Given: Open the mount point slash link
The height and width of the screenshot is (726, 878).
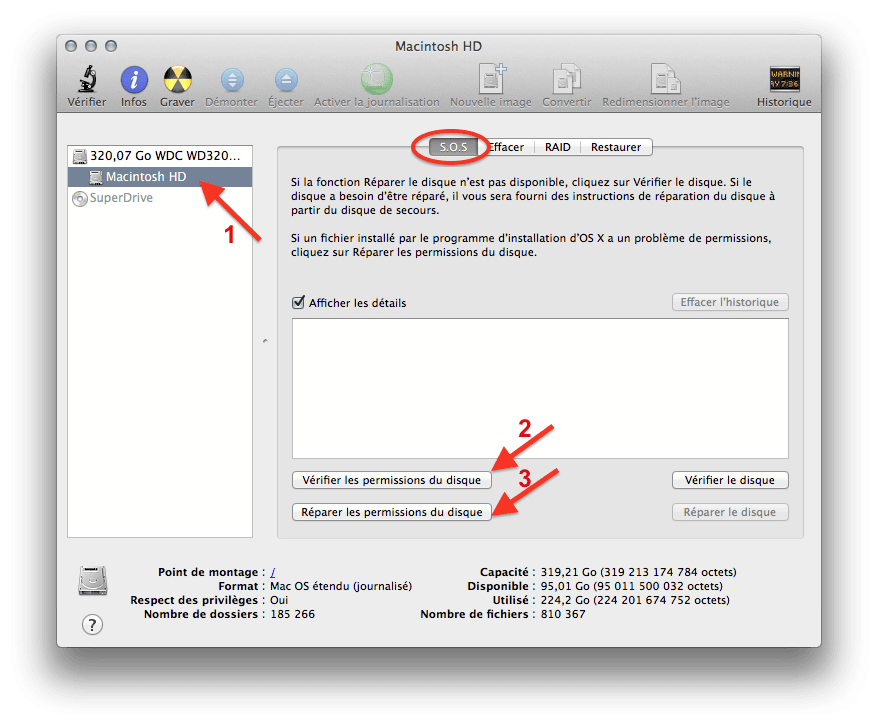Looking at the screenshot, I should click(x=273, y=572).
